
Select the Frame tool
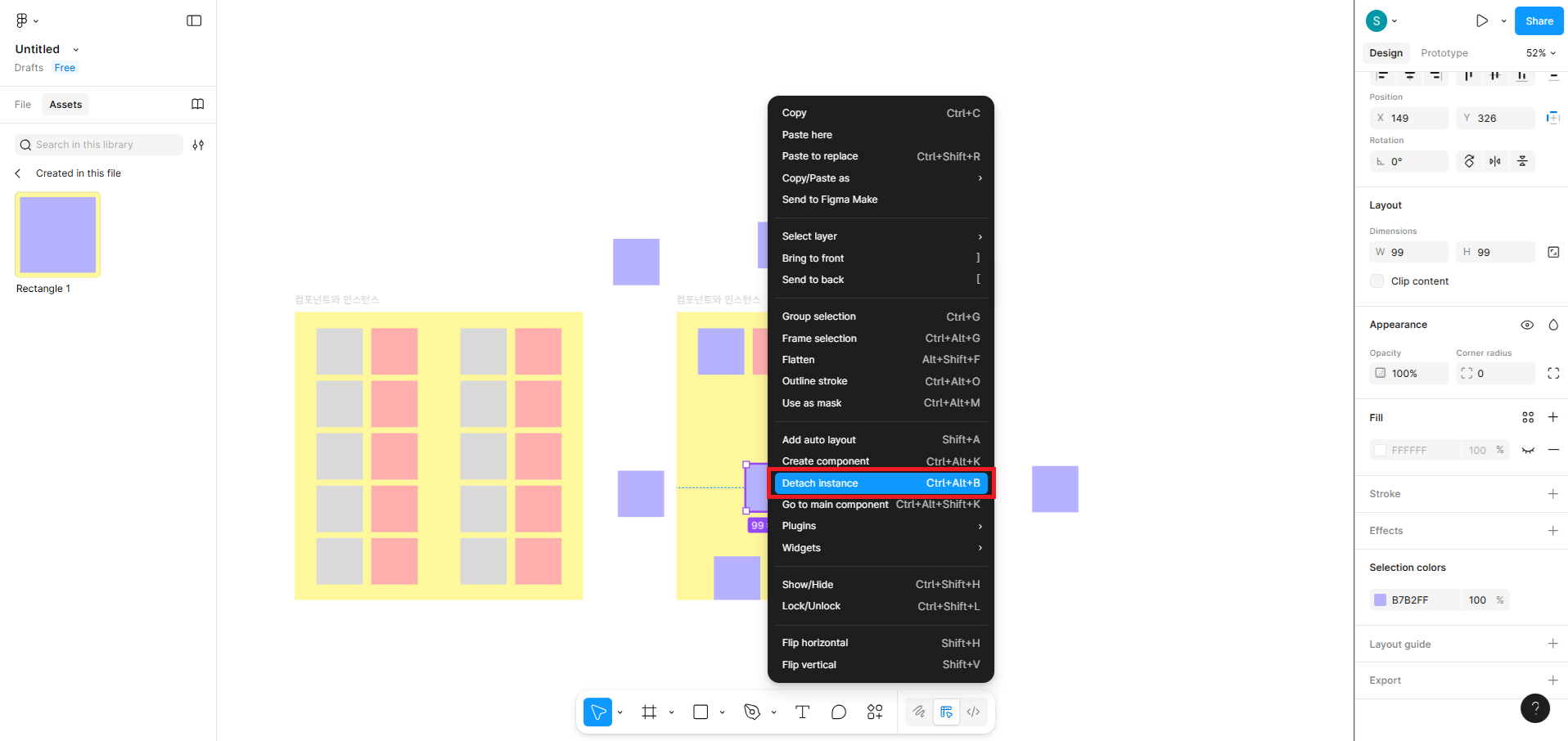[649, 712]
